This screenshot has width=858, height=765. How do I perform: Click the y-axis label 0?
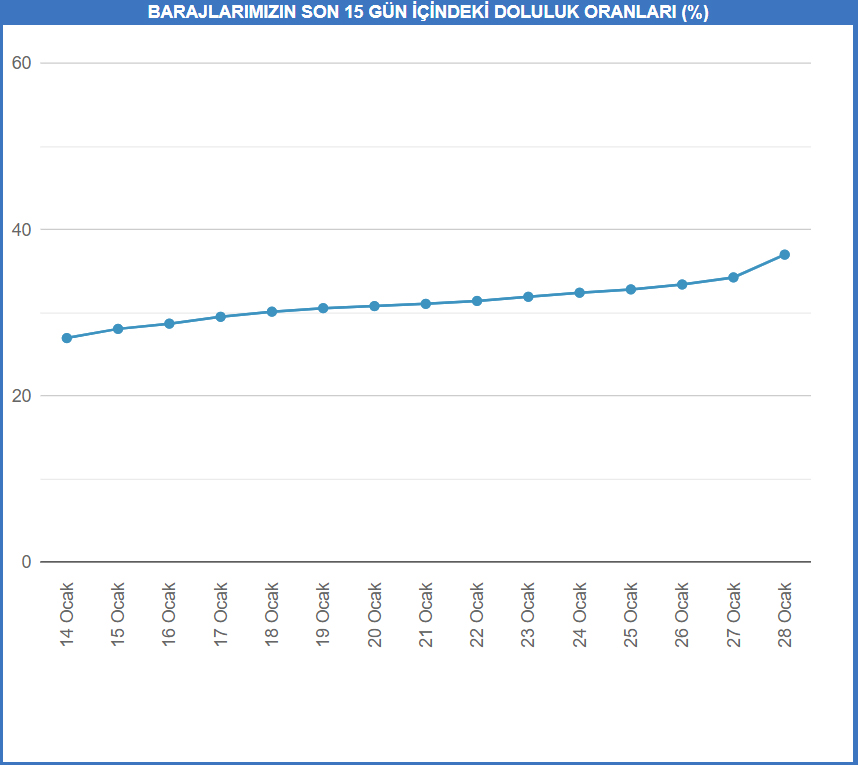point(26,562)
